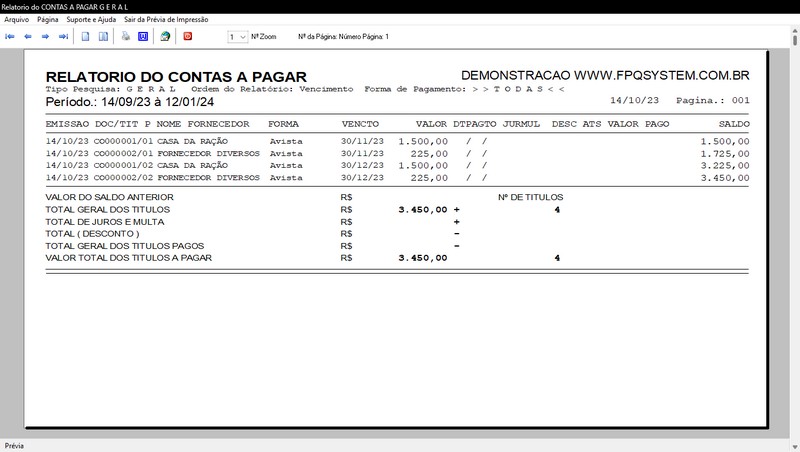
Task: Click the Período 14/09/23 à 12/01/24 line
Action: pyautogui.click(x=130, y=102)
